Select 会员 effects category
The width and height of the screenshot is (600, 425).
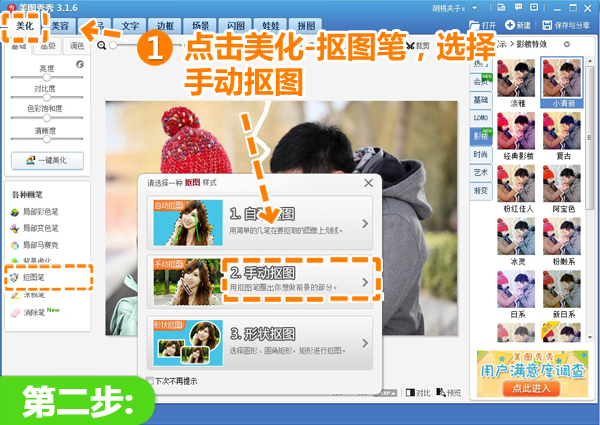click(x=481, y=81)
